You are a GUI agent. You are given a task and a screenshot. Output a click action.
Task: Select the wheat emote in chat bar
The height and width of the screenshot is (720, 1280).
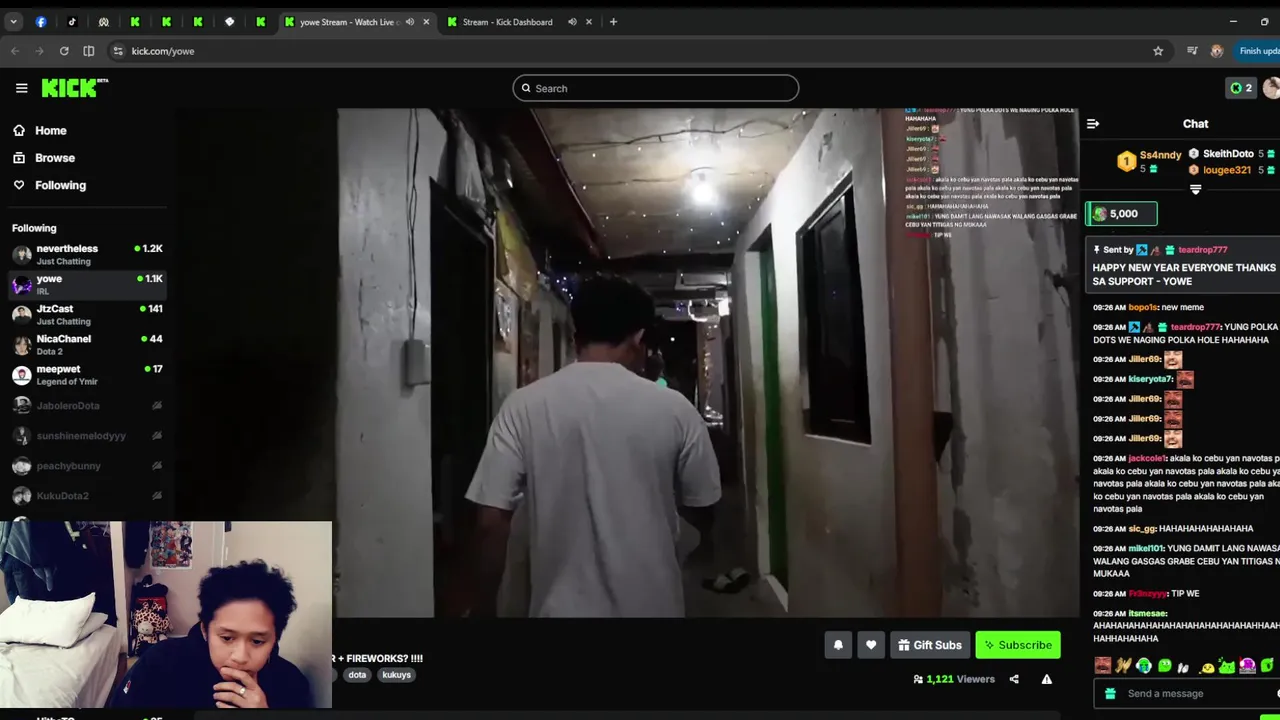(x=1123, y=666)
